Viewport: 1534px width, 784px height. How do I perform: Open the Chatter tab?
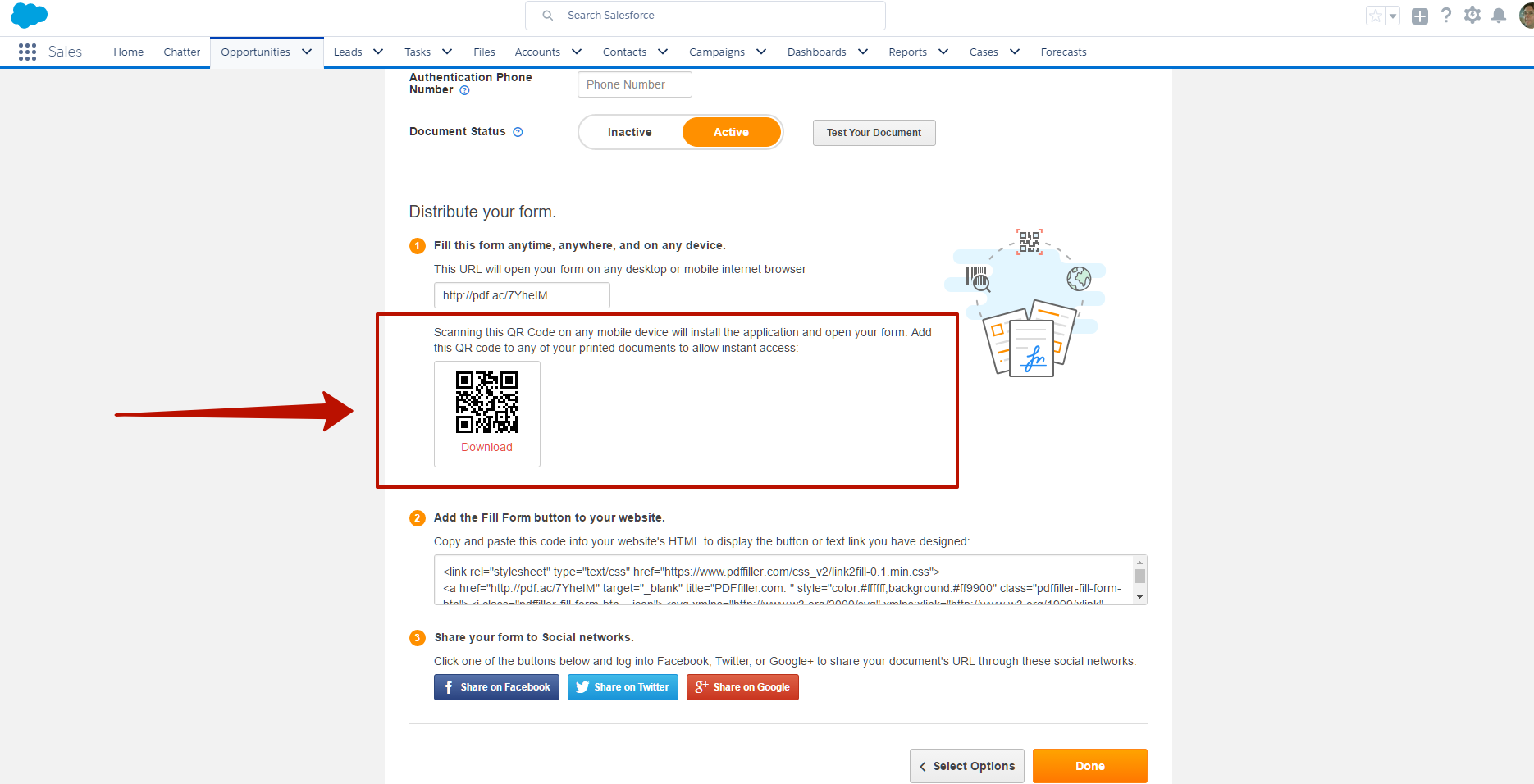(x=182, y=52)
